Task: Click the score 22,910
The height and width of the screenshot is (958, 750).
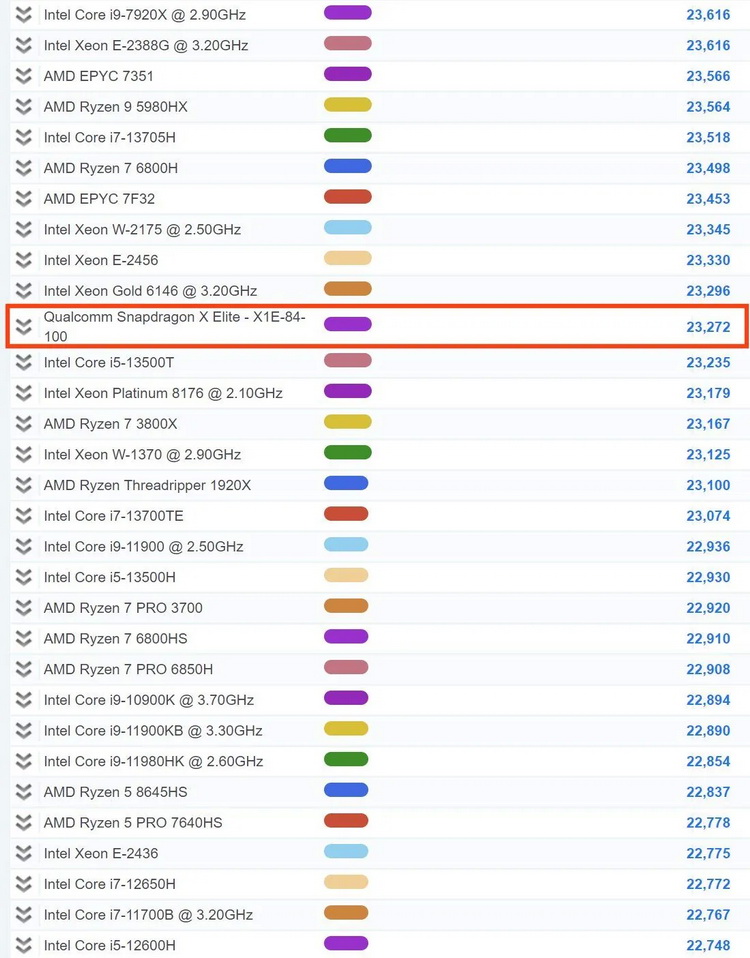Action: click(708, 638)
